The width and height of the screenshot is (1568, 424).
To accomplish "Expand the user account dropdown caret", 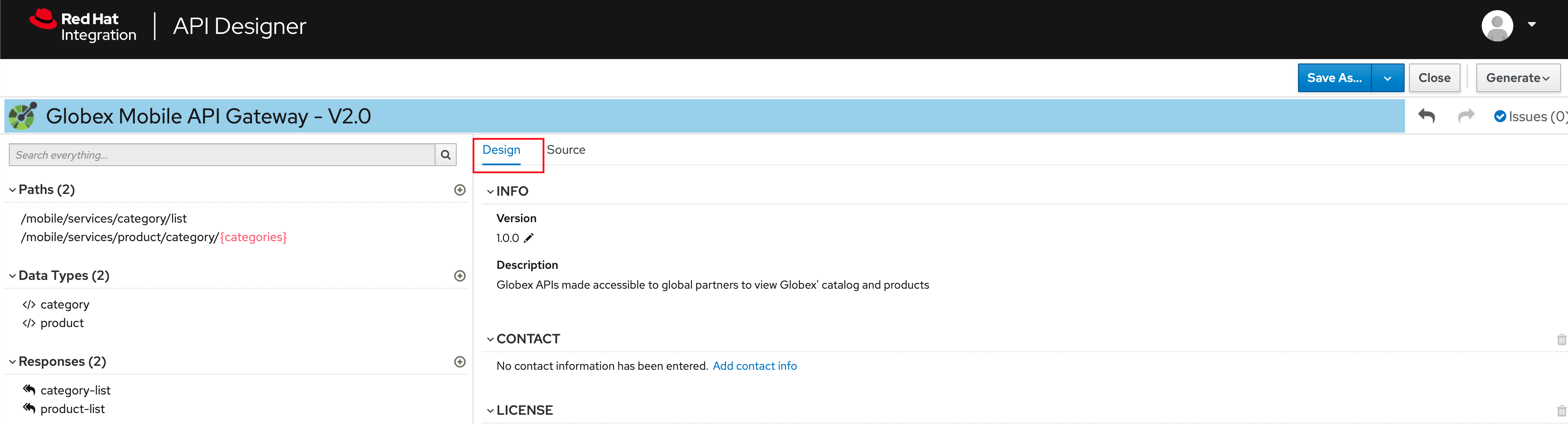I will (x=1531, y=24).
